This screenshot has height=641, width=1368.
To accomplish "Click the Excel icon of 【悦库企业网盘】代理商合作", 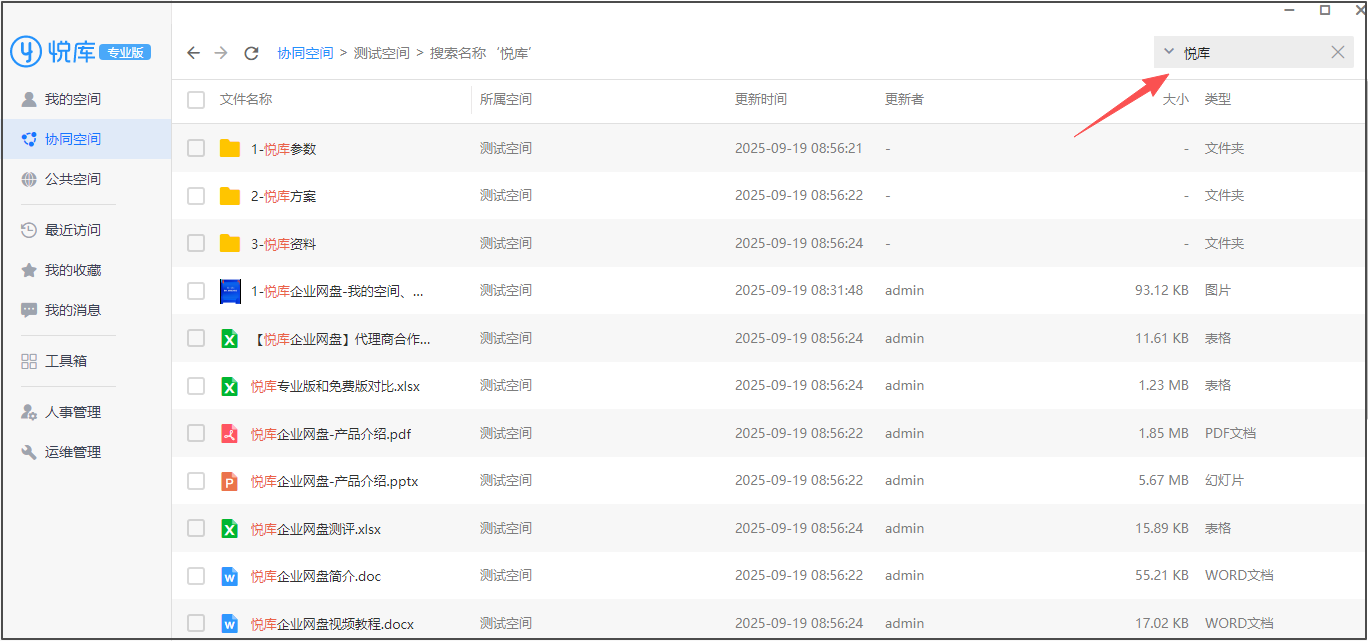I will 229,339.
